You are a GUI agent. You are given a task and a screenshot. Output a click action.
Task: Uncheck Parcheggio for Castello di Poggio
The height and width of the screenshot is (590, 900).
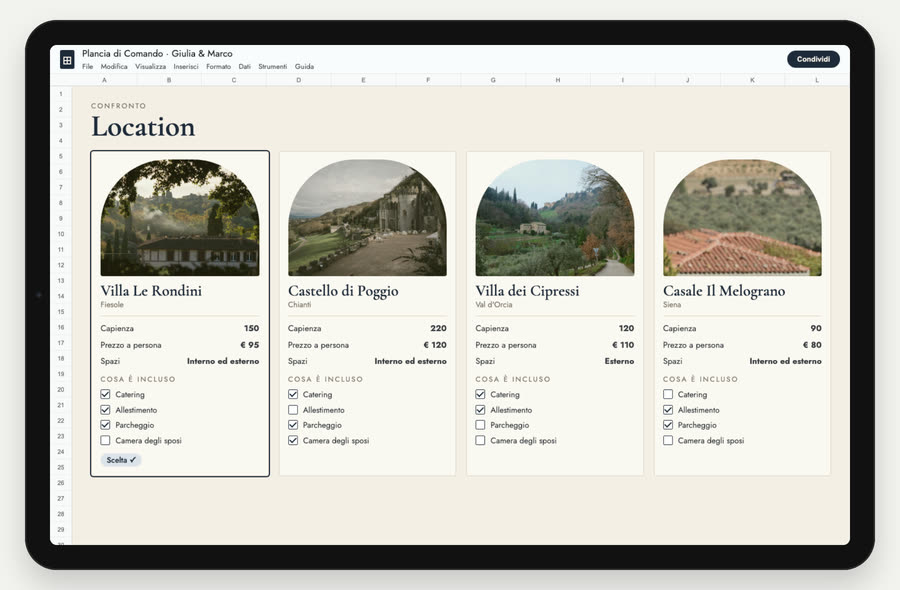click(293, 425)
